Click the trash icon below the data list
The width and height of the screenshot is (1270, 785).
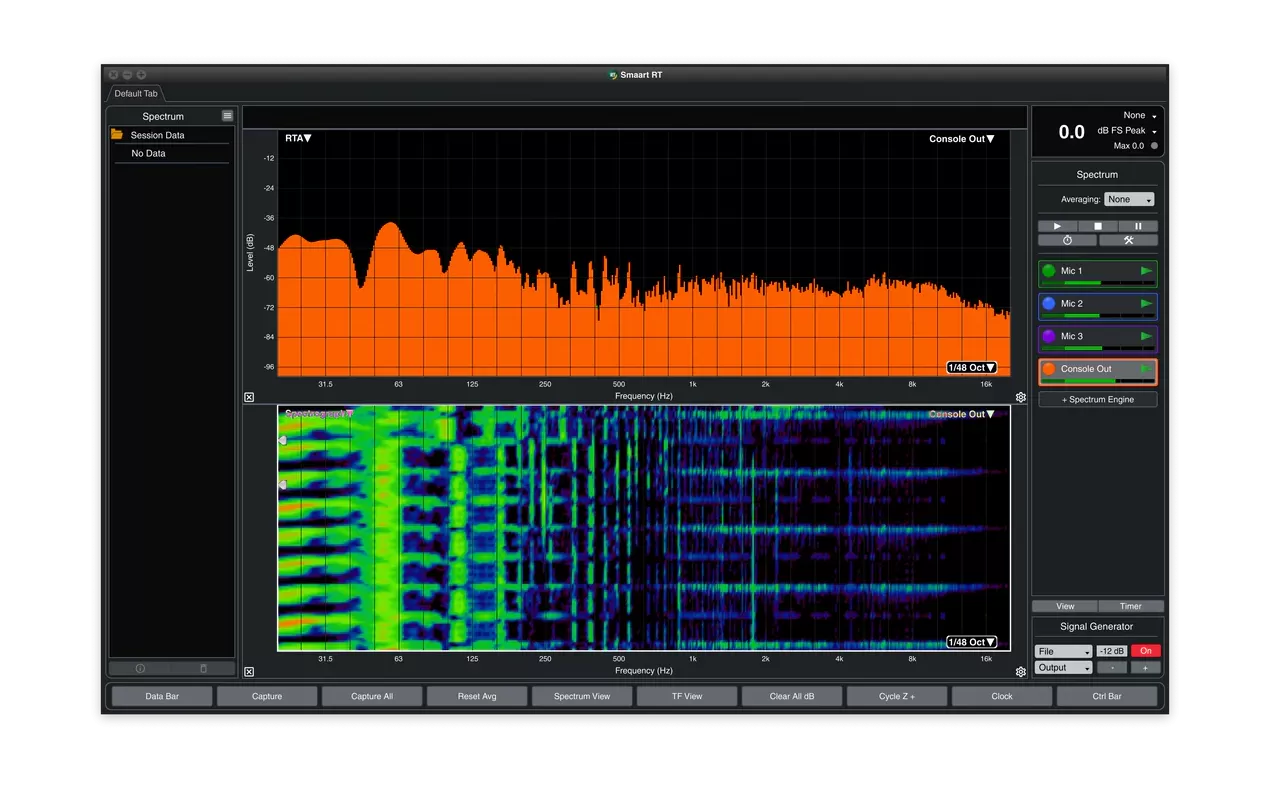pyautogui.click(x=203, y=668)
